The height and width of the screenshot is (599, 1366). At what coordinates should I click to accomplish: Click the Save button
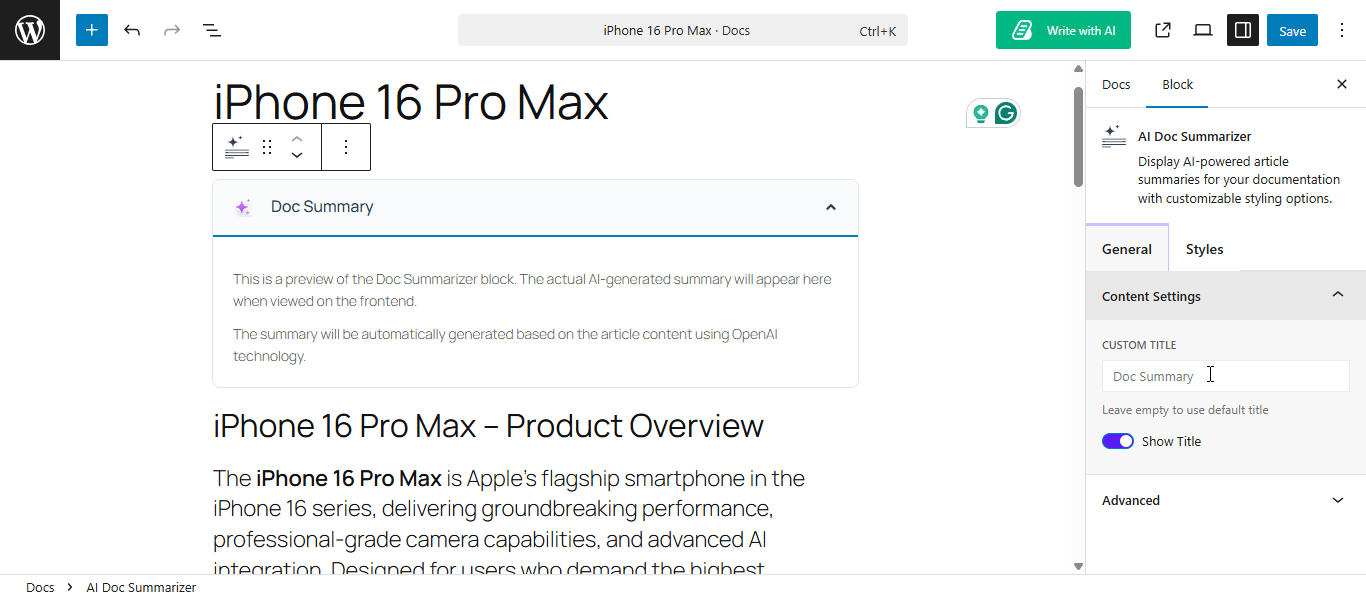pyautogui.click(x=1292, y=29)
